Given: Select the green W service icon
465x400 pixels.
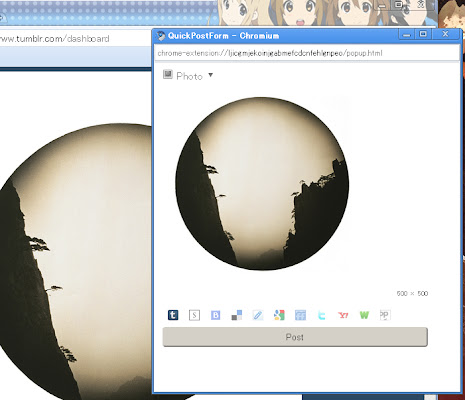Looking at the screenshot, I should (364, 315).
